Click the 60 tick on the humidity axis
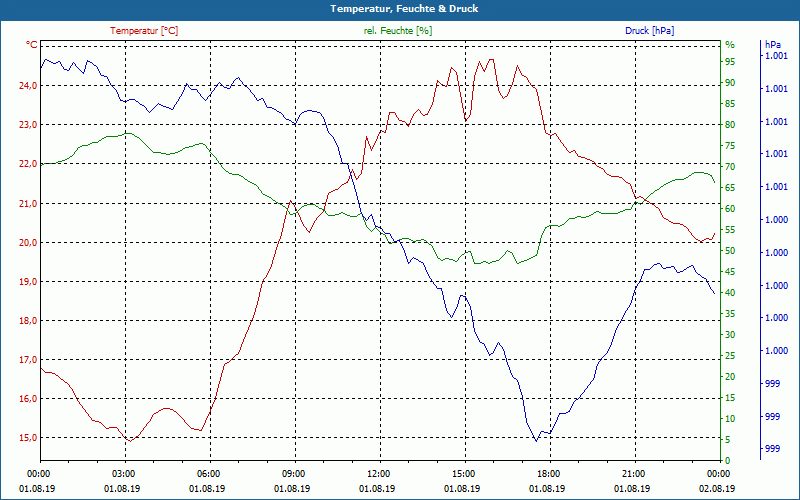Screen dimensions: 800x500 coord(730,209)
